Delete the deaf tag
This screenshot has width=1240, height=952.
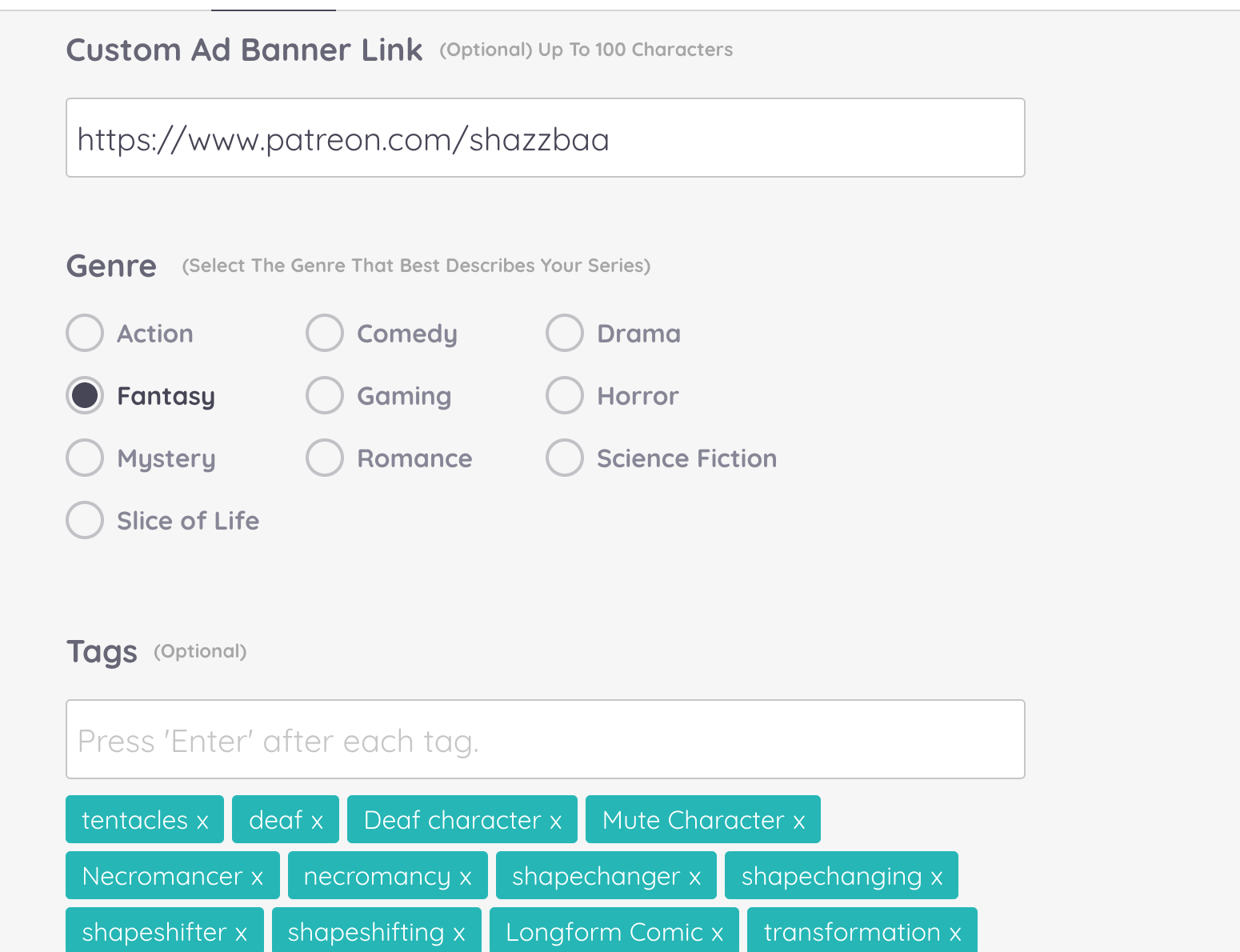317,822
